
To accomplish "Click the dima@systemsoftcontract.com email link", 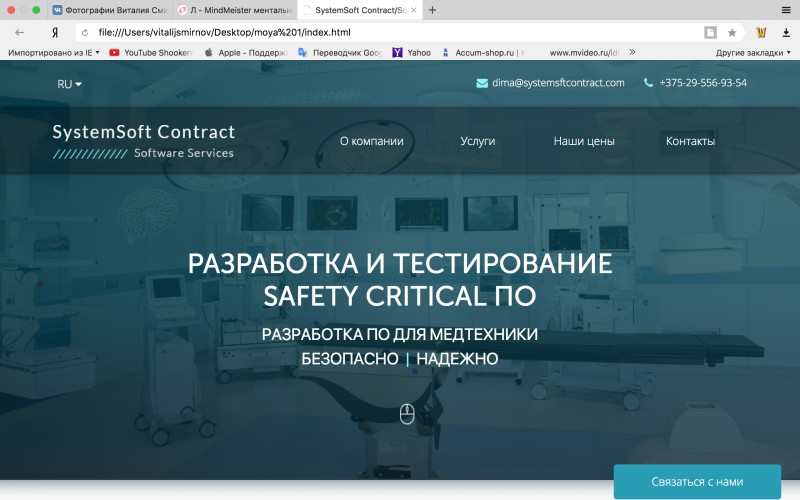I will (558, 83).
